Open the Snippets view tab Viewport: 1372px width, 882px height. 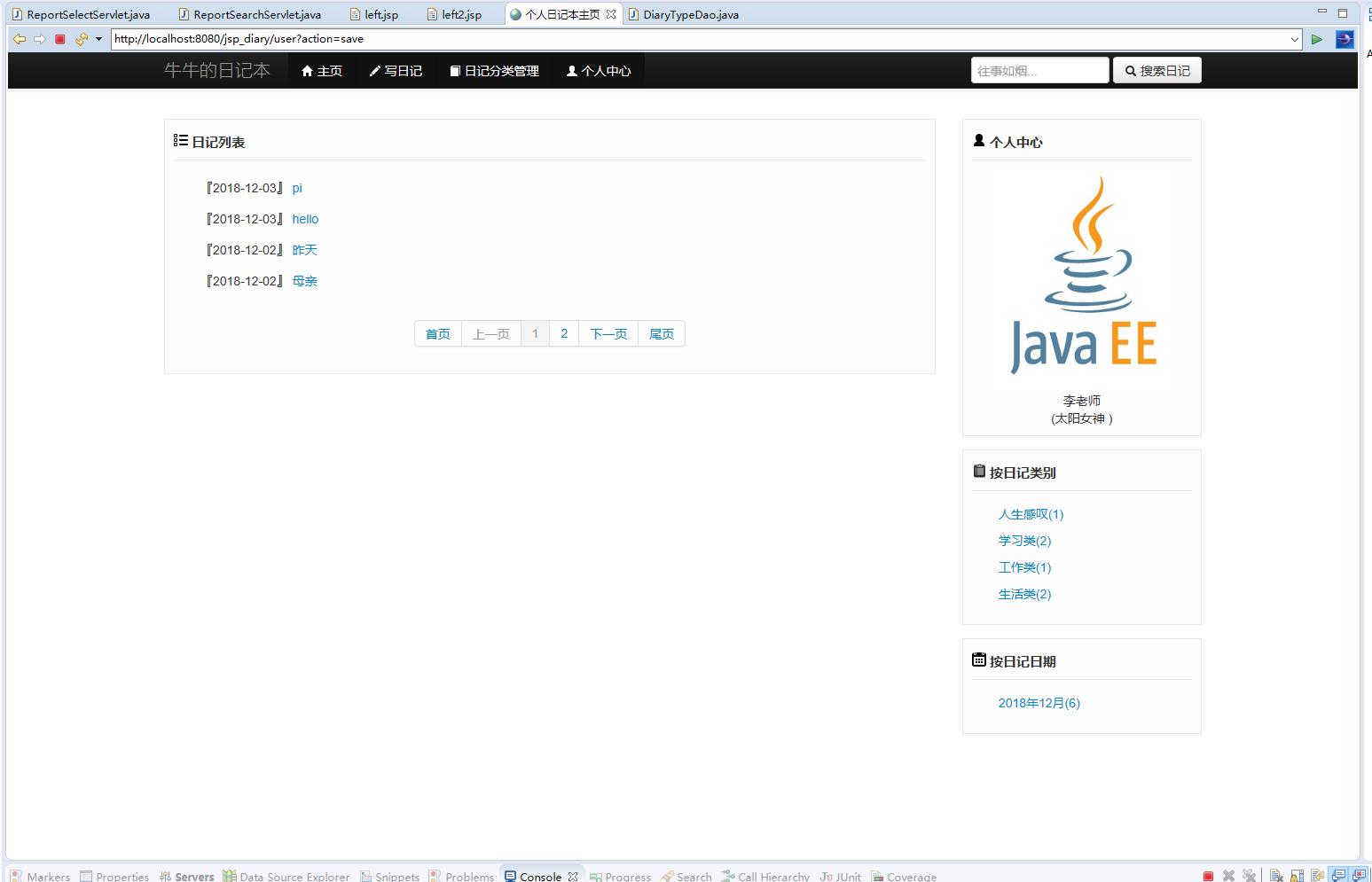click(x=389, y=876)
